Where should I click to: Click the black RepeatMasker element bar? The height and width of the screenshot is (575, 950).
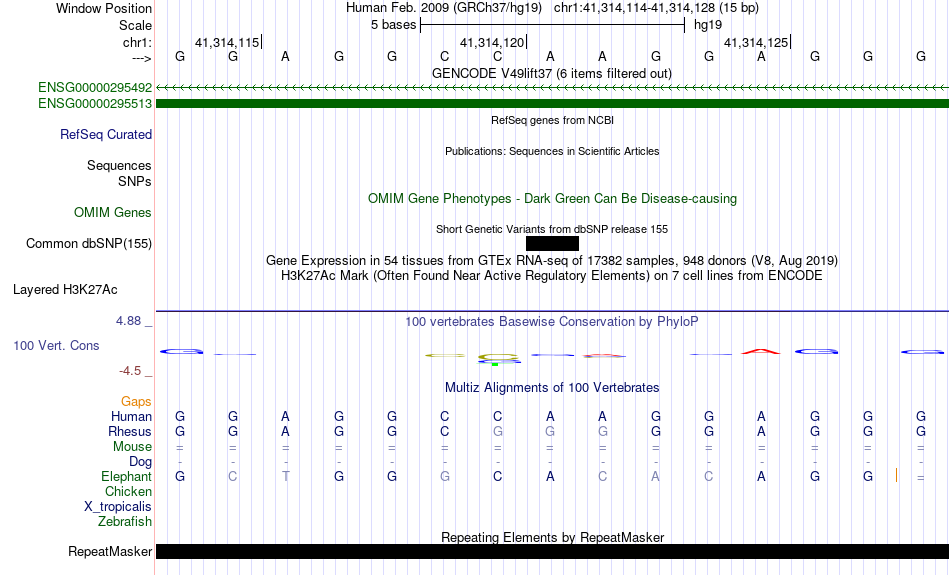(553, 551)
